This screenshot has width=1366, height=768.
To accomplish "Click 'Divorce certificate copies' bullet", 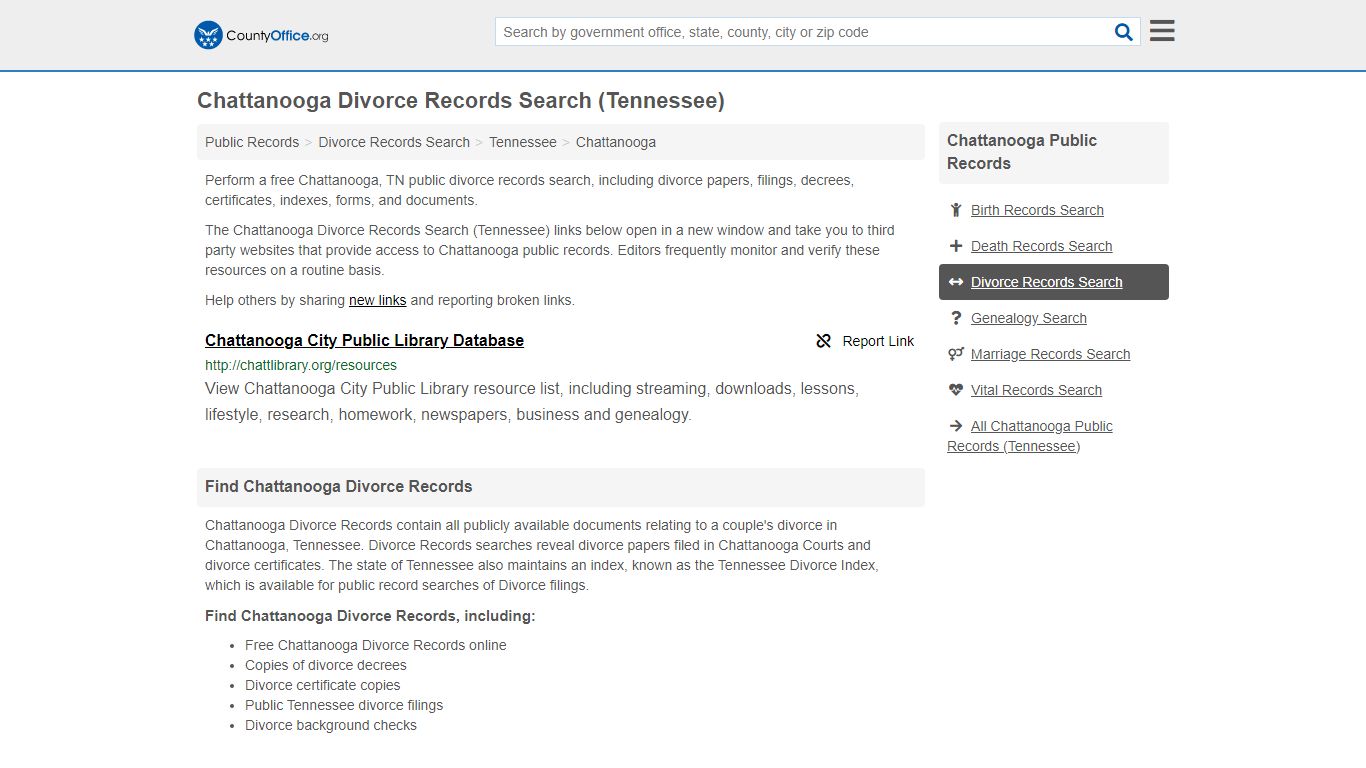I will [x=323, y=685].
